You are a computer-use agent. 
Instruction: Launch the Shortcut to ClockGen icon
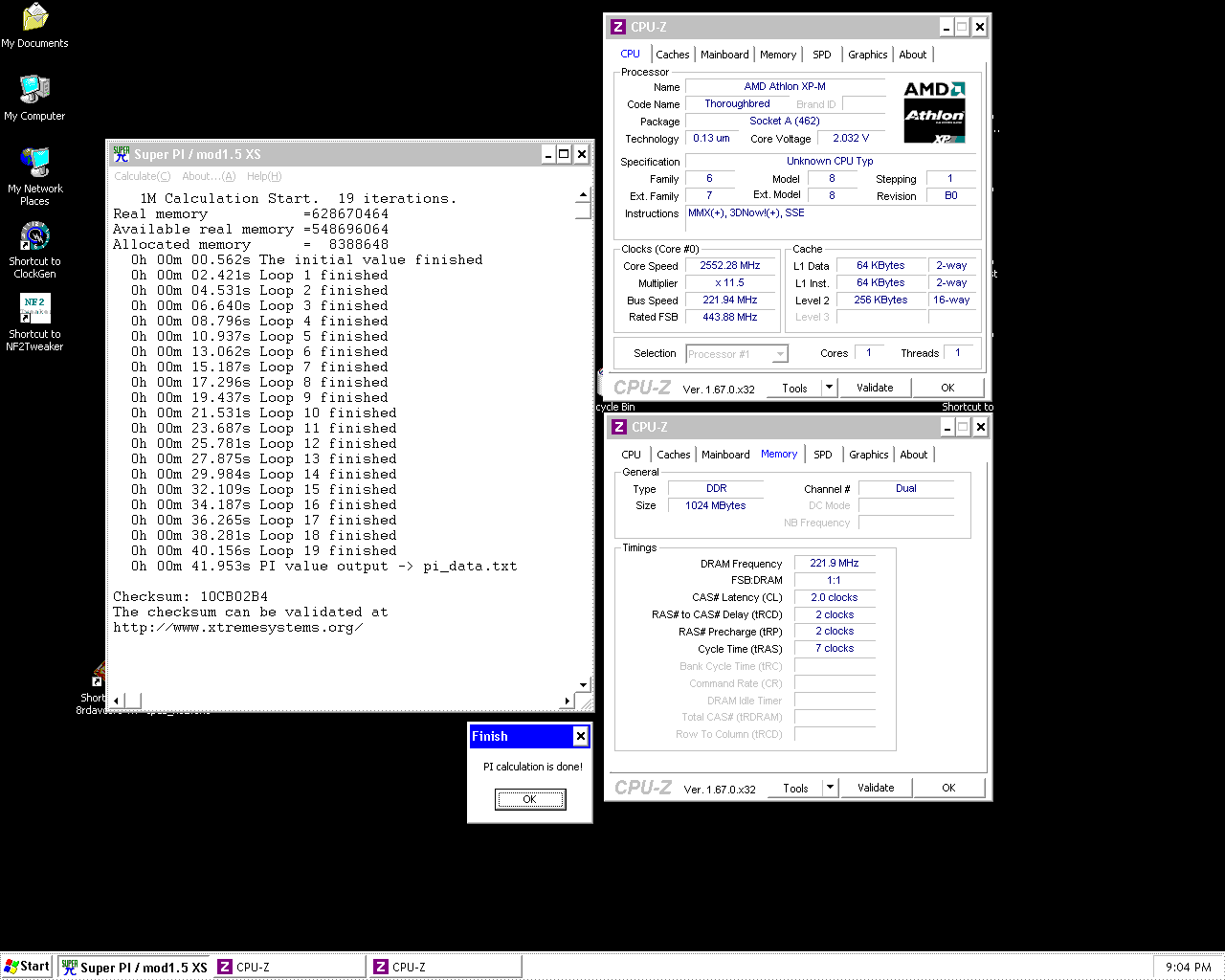coord(34,250)
